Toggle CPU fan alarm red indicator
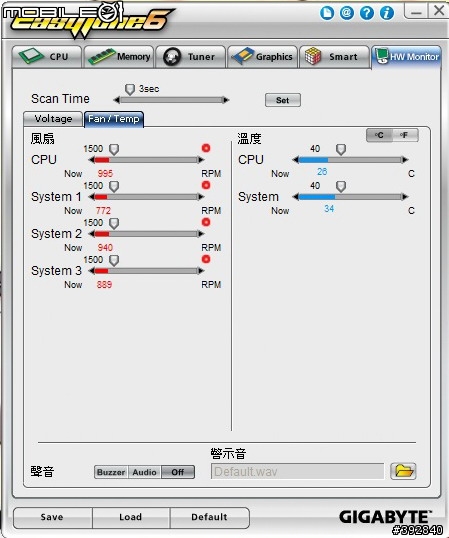Screen dimensions: 449x538 206,148
